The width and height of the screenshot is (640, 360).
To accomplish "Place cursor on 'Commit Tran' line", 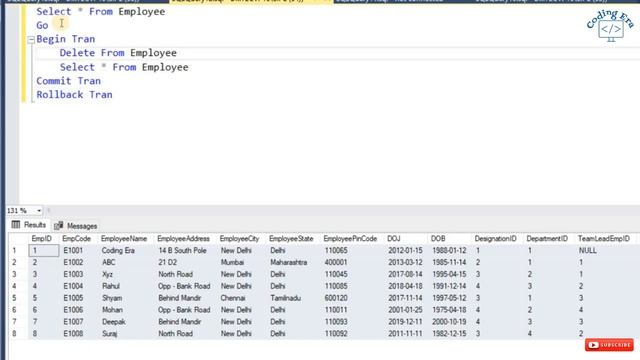I will pos(69,81).
